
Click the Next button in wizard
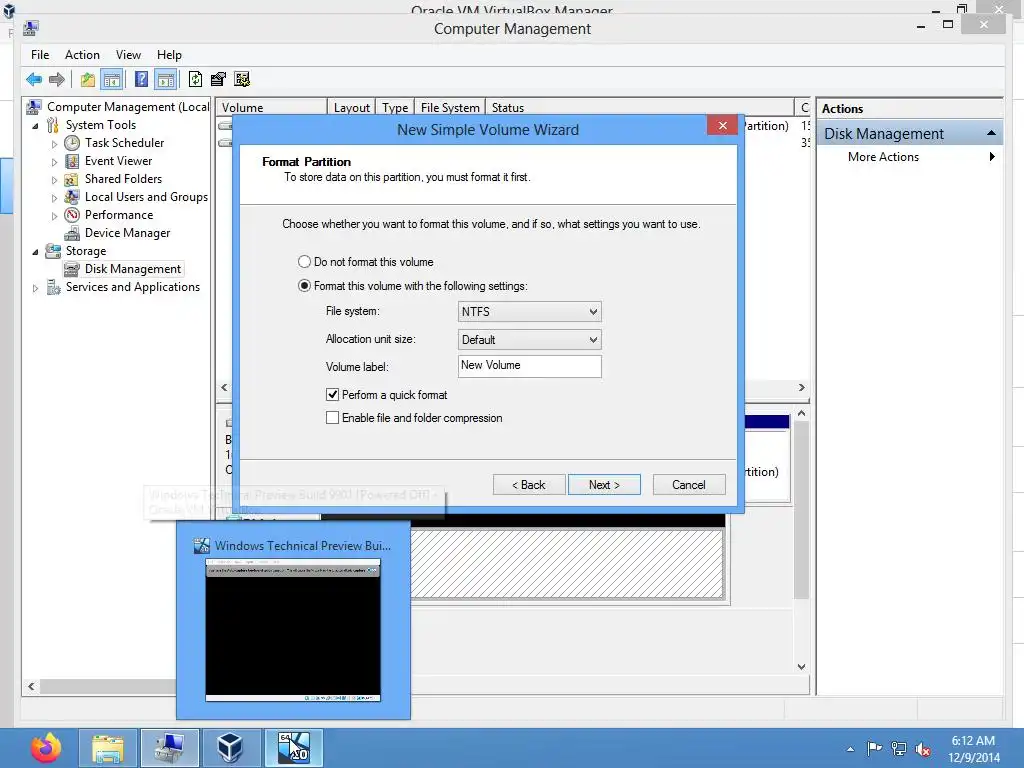pos(604,485)
